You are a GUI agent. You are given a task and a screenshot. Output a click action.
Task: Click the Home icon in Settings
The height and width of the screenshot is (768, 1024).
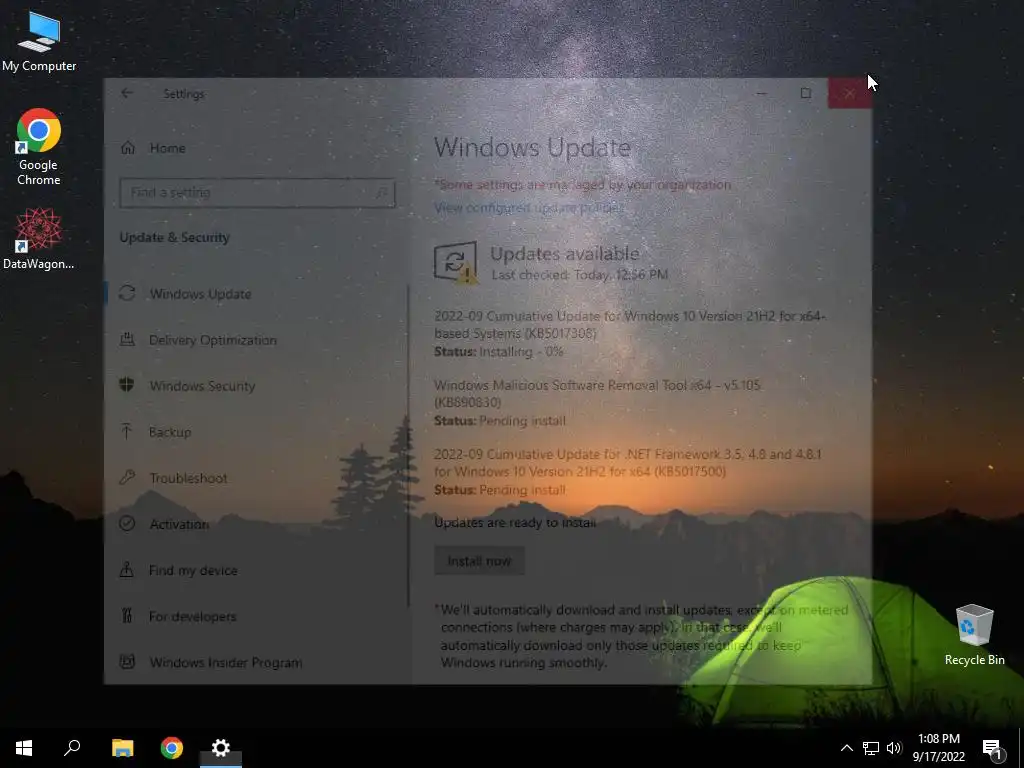click(128, 148)
